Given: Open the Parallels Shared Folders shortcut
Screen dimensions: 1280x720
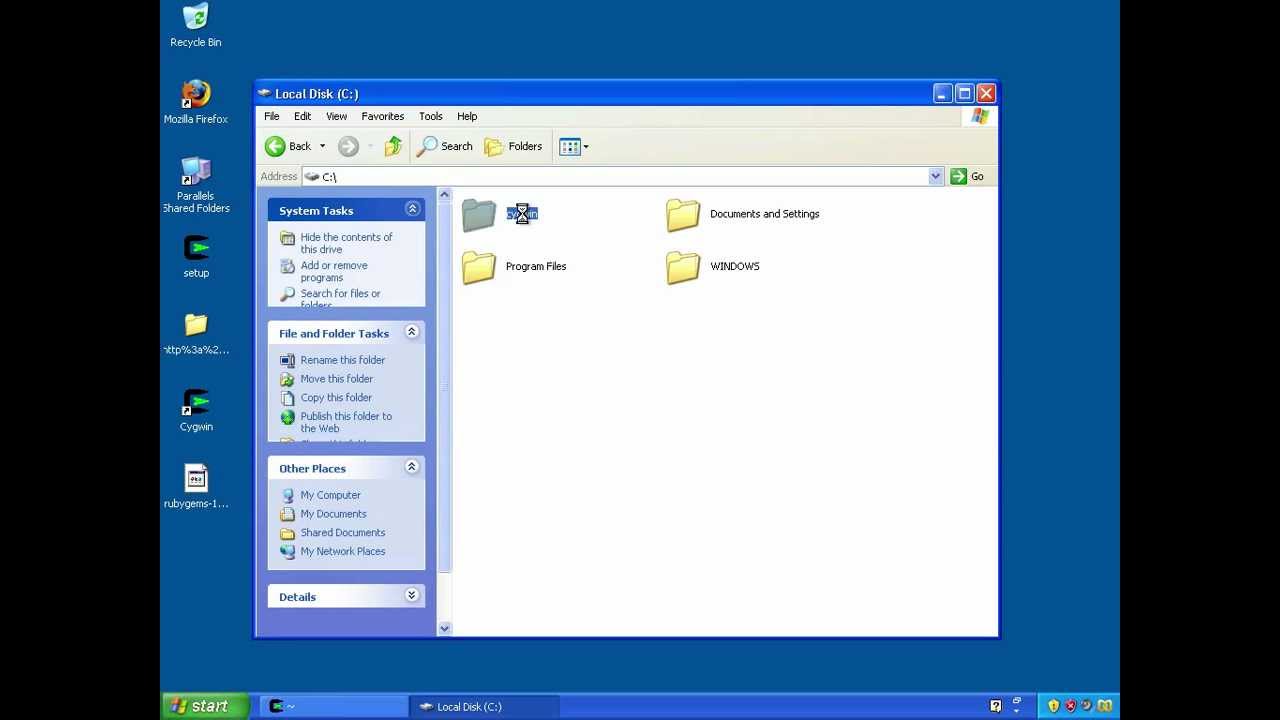Looking at the screenshot, I should (196, 185).
